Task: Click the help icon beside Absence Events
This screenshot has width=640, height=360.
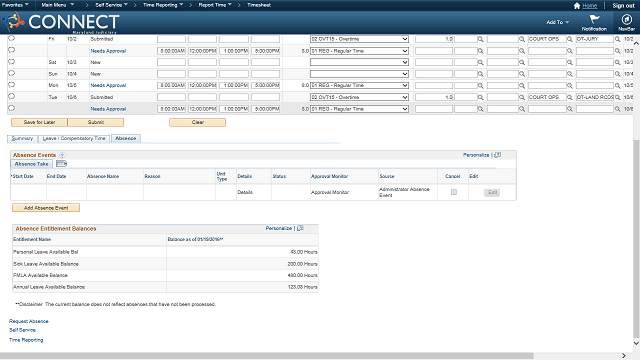Action: 62,155
